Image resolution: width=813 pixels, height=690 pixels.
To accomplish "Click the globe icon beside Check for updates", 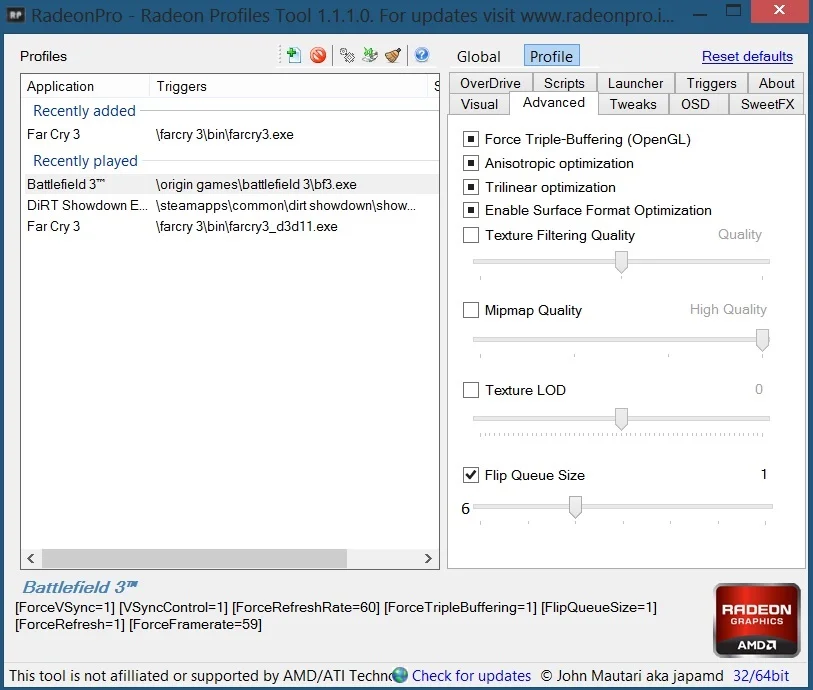I will click(400, 675).
